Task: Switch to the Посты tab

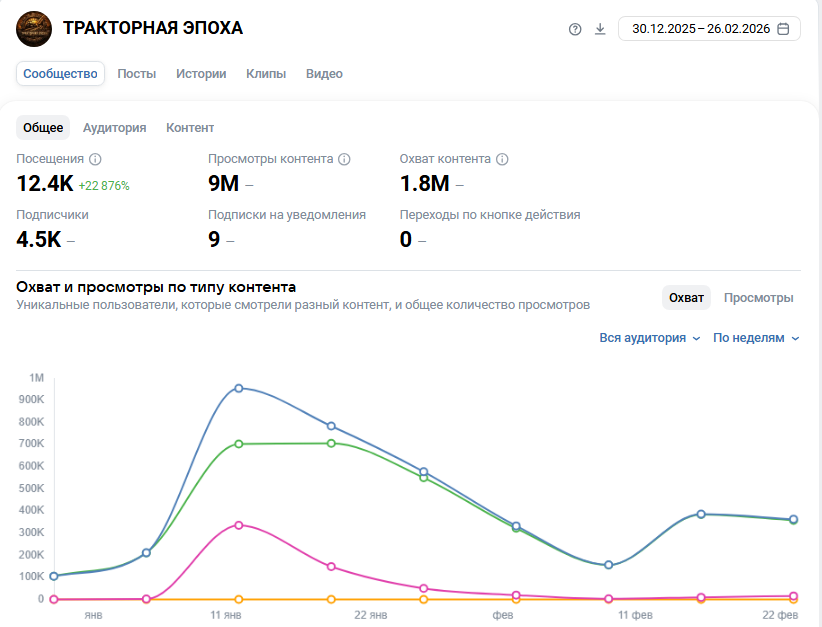Action: (136, 74)
